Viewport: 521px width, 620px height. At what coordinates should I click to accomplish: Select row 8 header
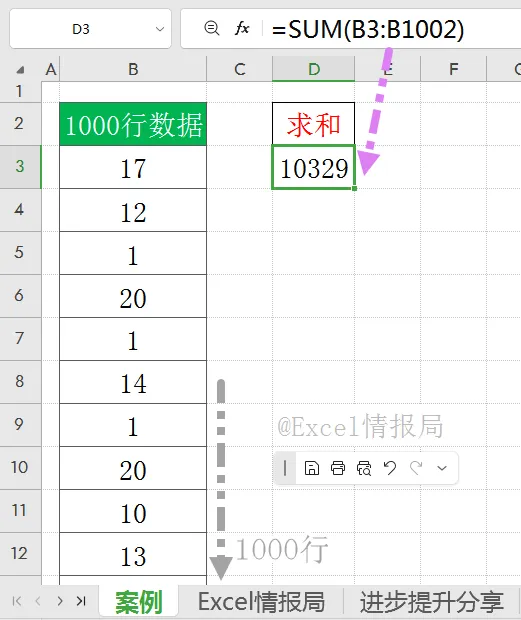point(20,382)
